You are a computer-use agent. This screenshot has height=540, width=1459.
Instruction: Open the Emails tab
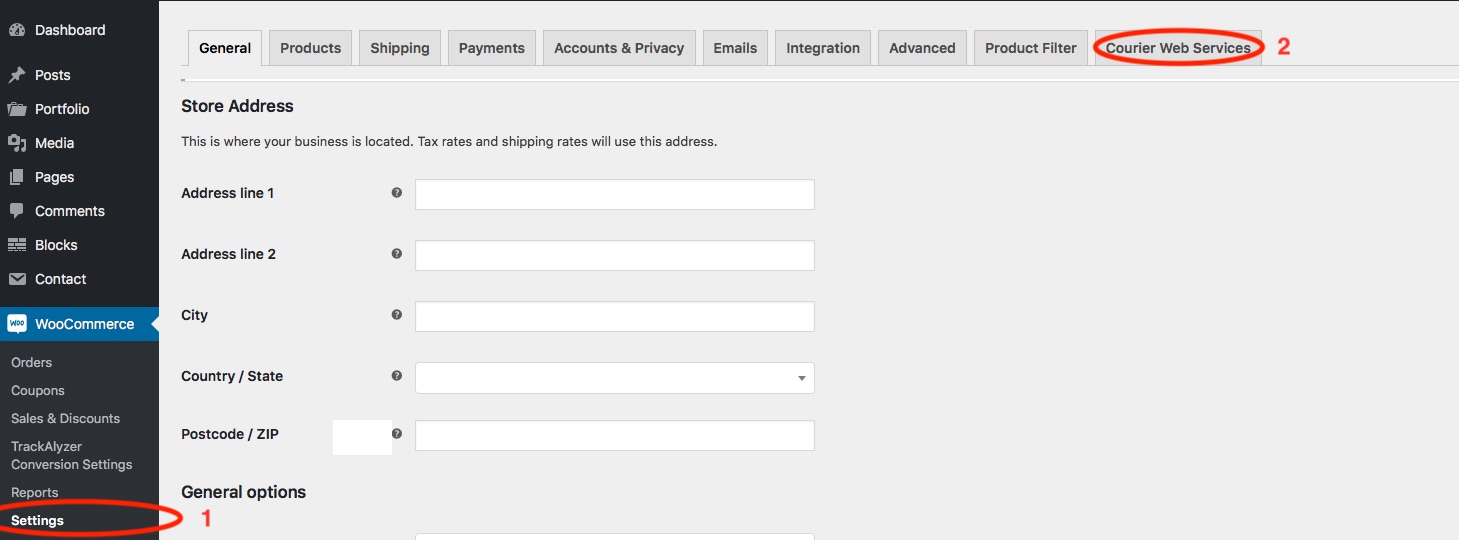[x=735, y=48]
